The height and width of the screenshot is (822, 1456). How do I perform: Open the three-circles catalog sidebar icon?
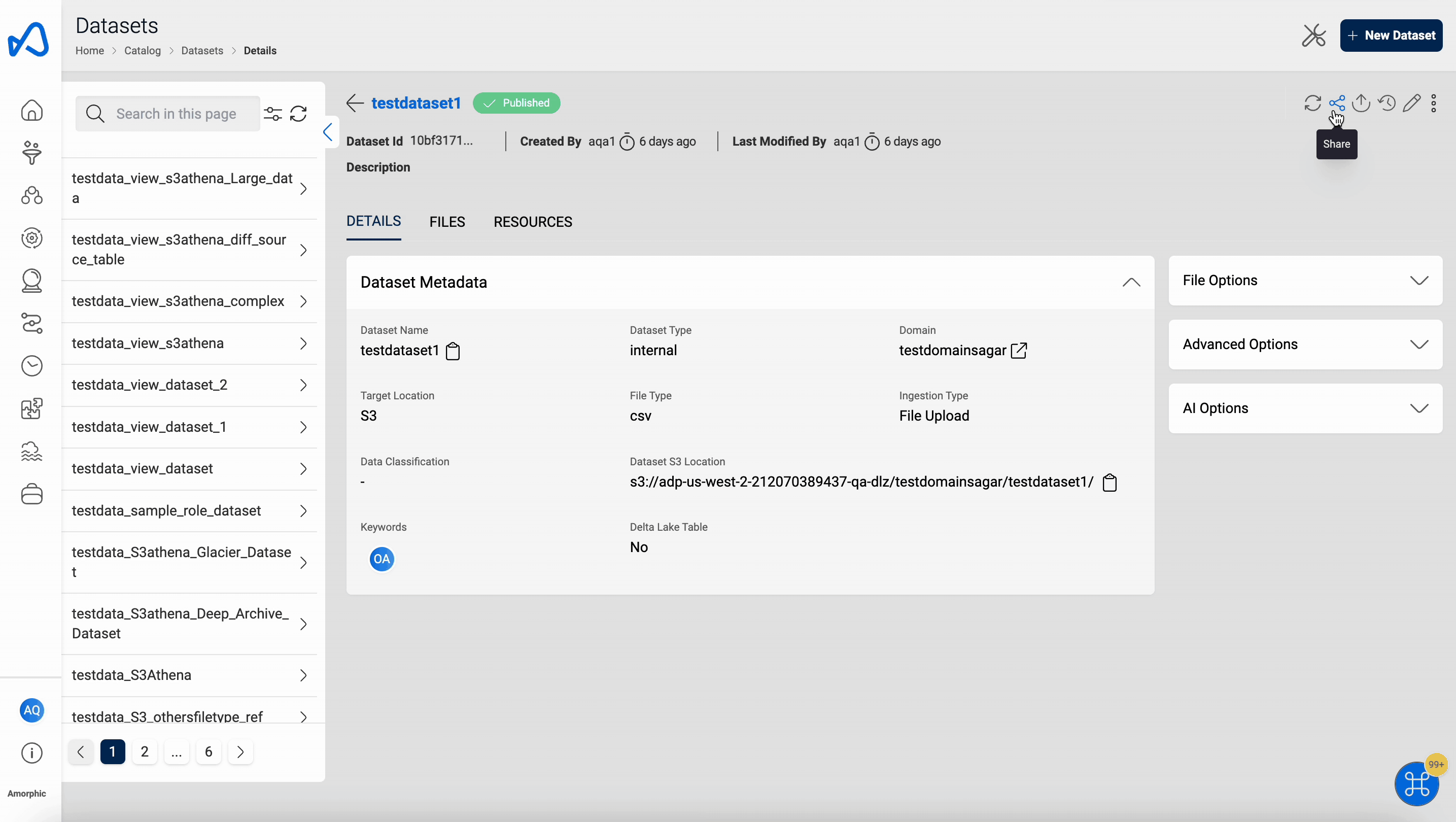point(31,195)
